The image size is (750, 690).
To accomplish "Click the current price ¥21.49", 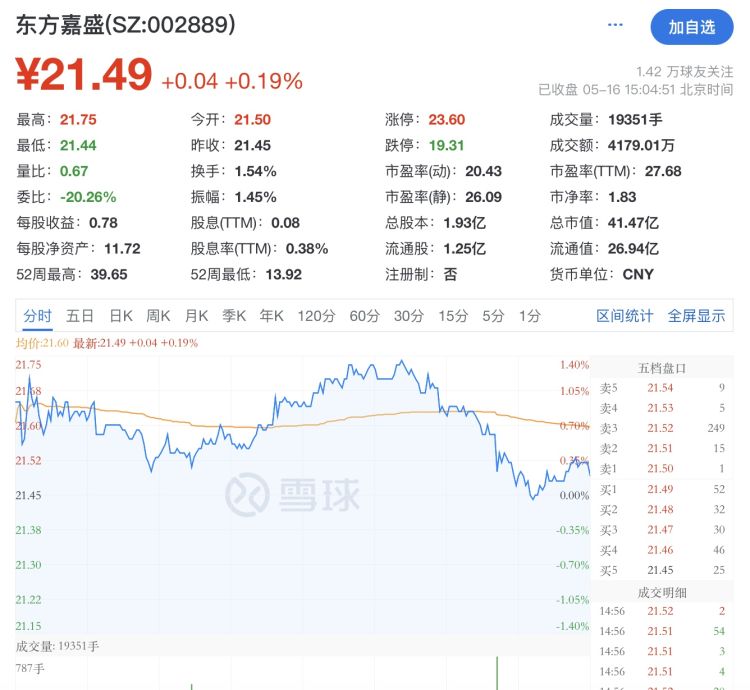I will (84, 75).
